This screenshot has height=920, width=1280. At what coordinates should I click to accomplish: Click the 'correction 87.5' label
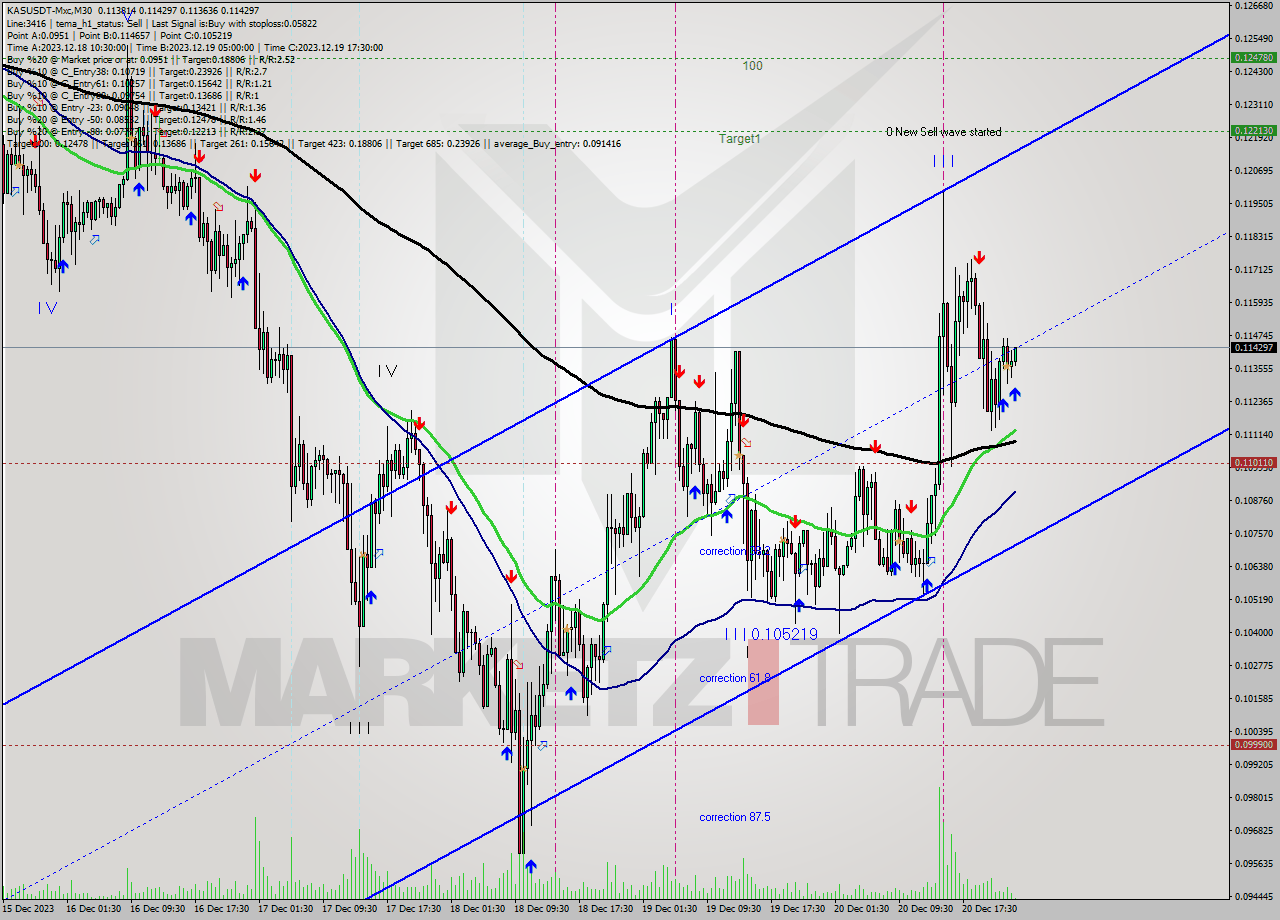[735, 818]
